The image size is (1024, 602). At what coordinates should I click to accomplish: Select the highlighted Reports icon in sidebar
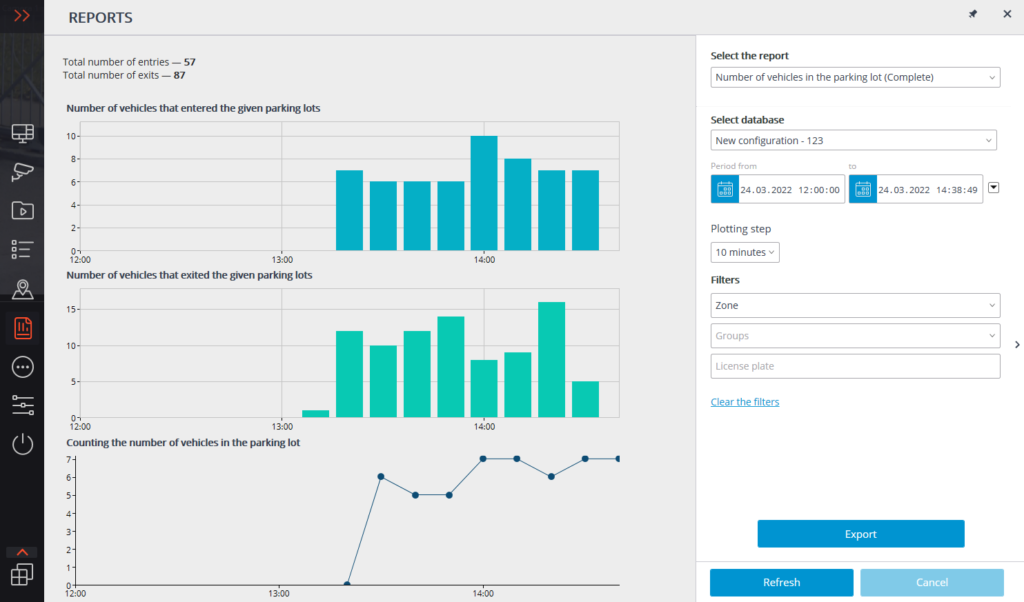click(22, 327)
